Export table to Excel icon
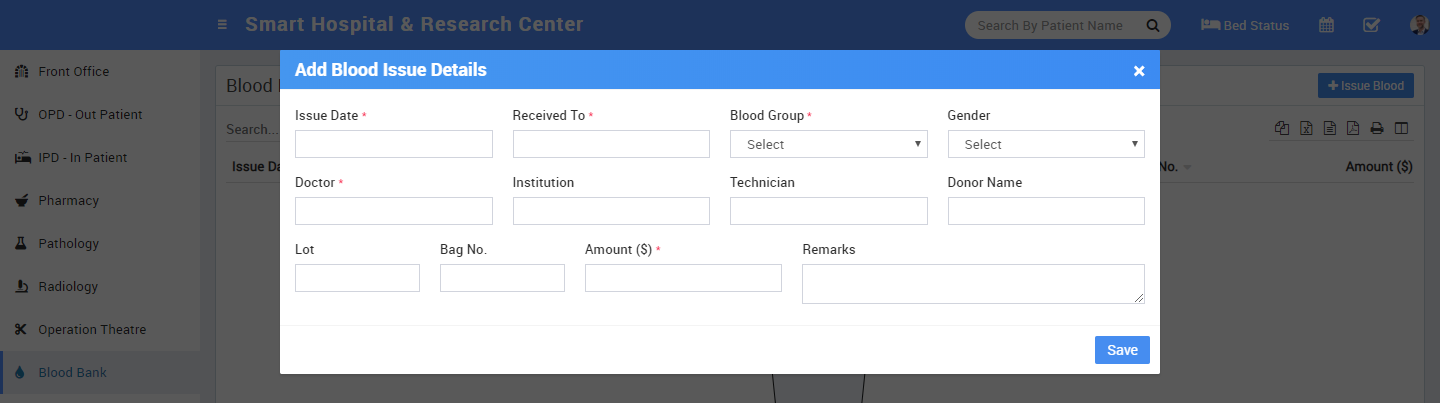This screenshot has width=1440, height=403. click(1306, 128)
